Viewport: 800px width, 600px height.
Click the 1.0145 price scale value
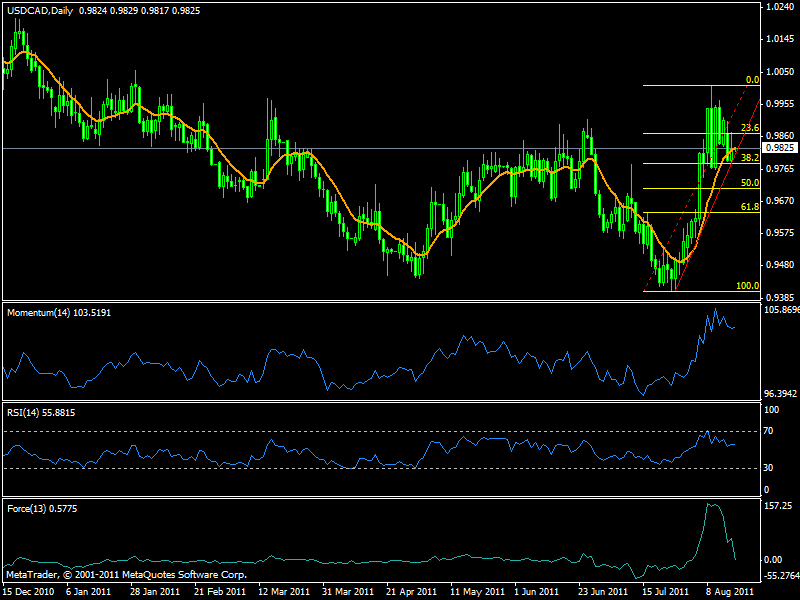(x=781, y=39)
